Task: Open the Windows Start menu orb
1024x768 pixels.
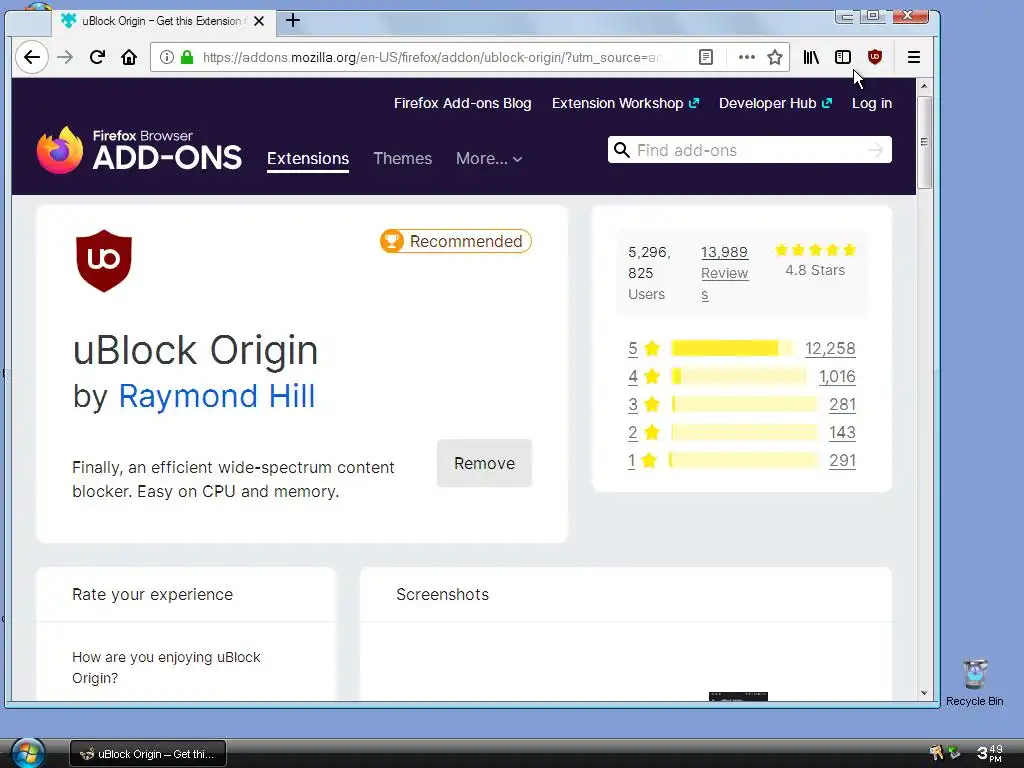Action: click(x=27, y=752)
